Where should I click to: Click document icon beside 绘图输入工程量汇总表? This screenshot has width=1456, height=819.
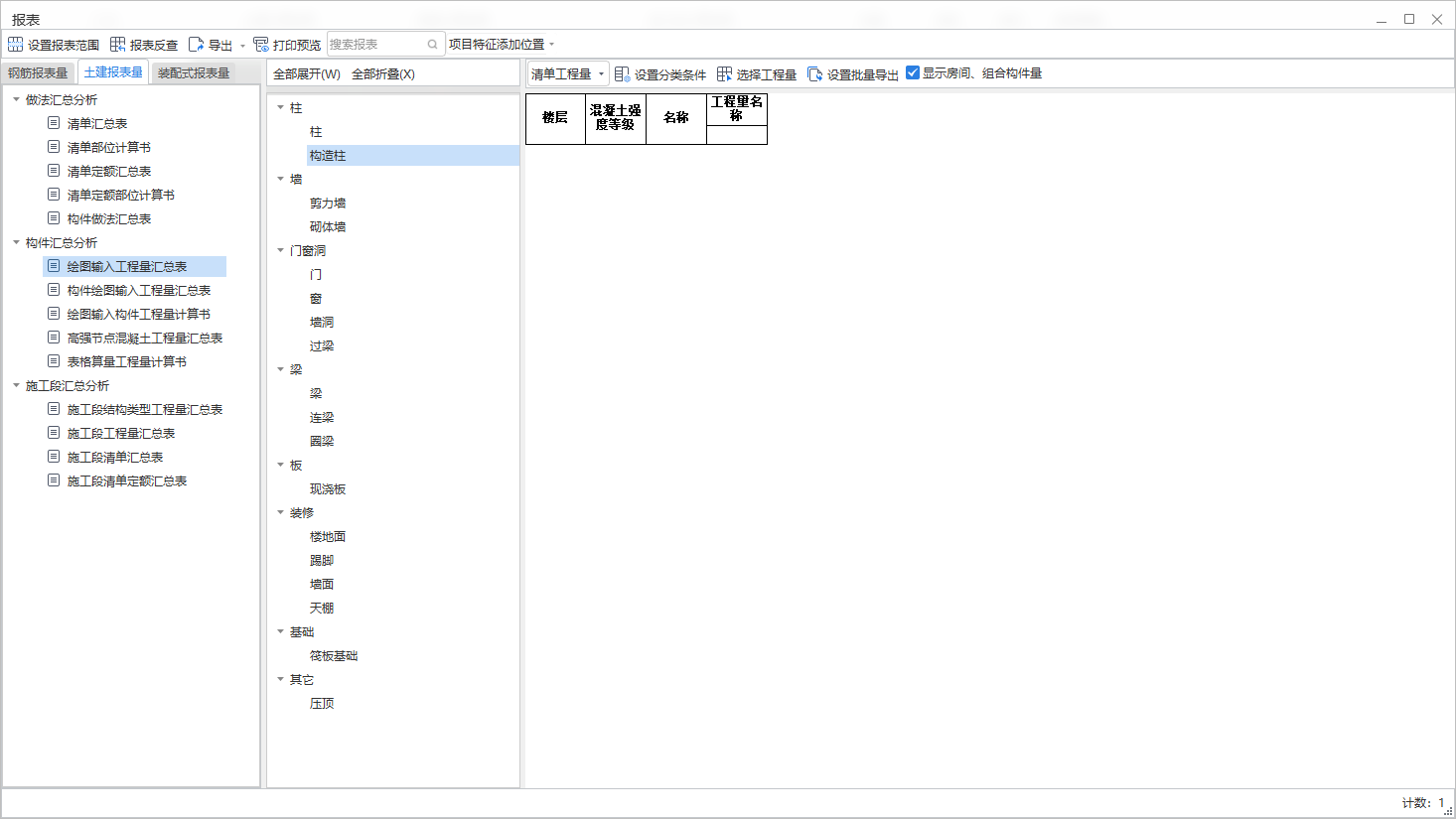[x=54, y=266]
